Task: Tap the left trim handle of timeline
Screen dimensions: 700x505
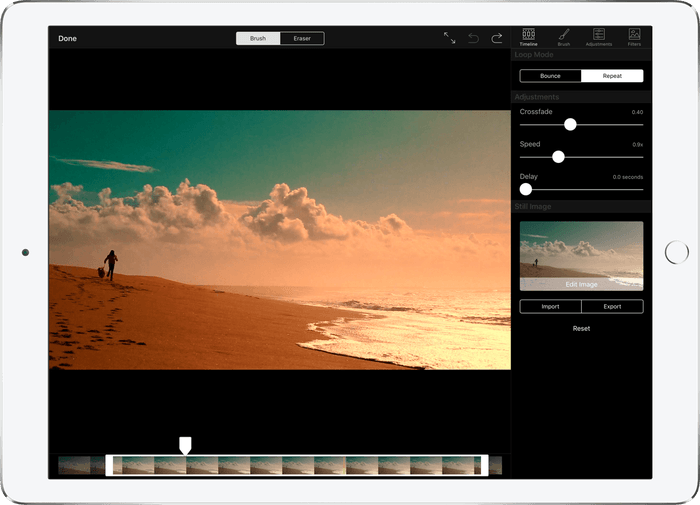Action: point(109,465)
